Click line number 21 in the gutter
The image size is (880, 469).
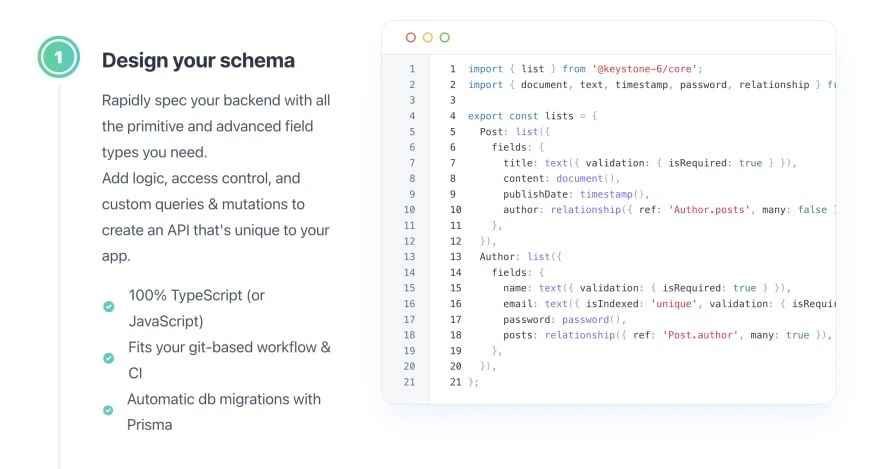(x=409, y=382)
